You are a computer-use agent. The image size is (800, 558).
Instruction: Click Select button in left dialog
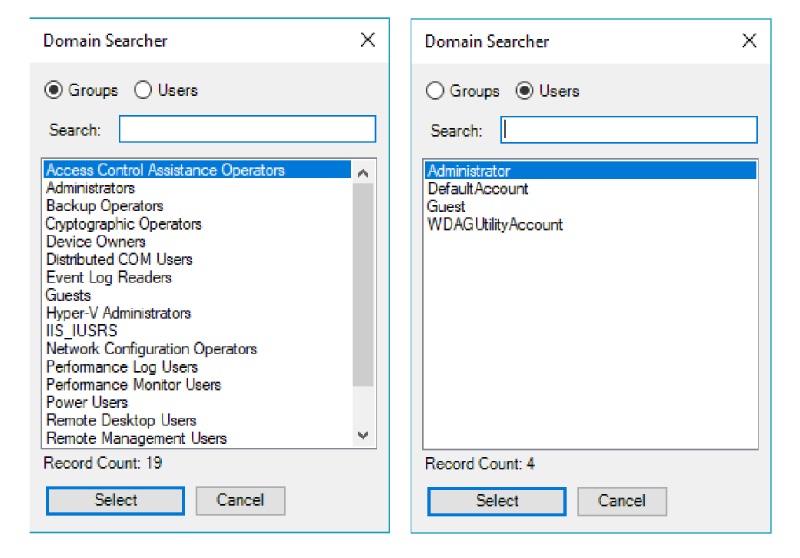pyautogui.click(x=115, y=500)
